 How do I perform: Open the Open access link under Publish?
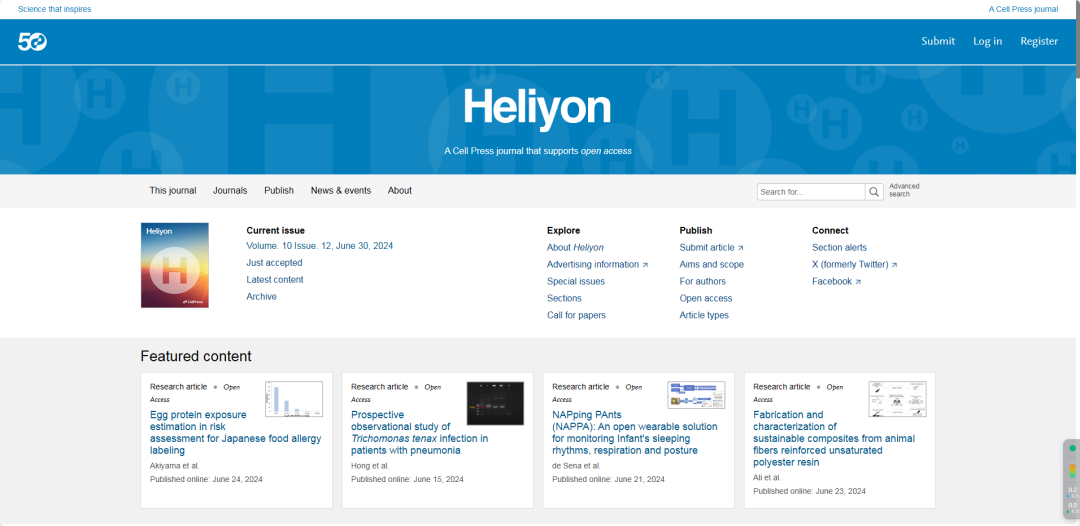pyautogui.click(x=706, y=298)
